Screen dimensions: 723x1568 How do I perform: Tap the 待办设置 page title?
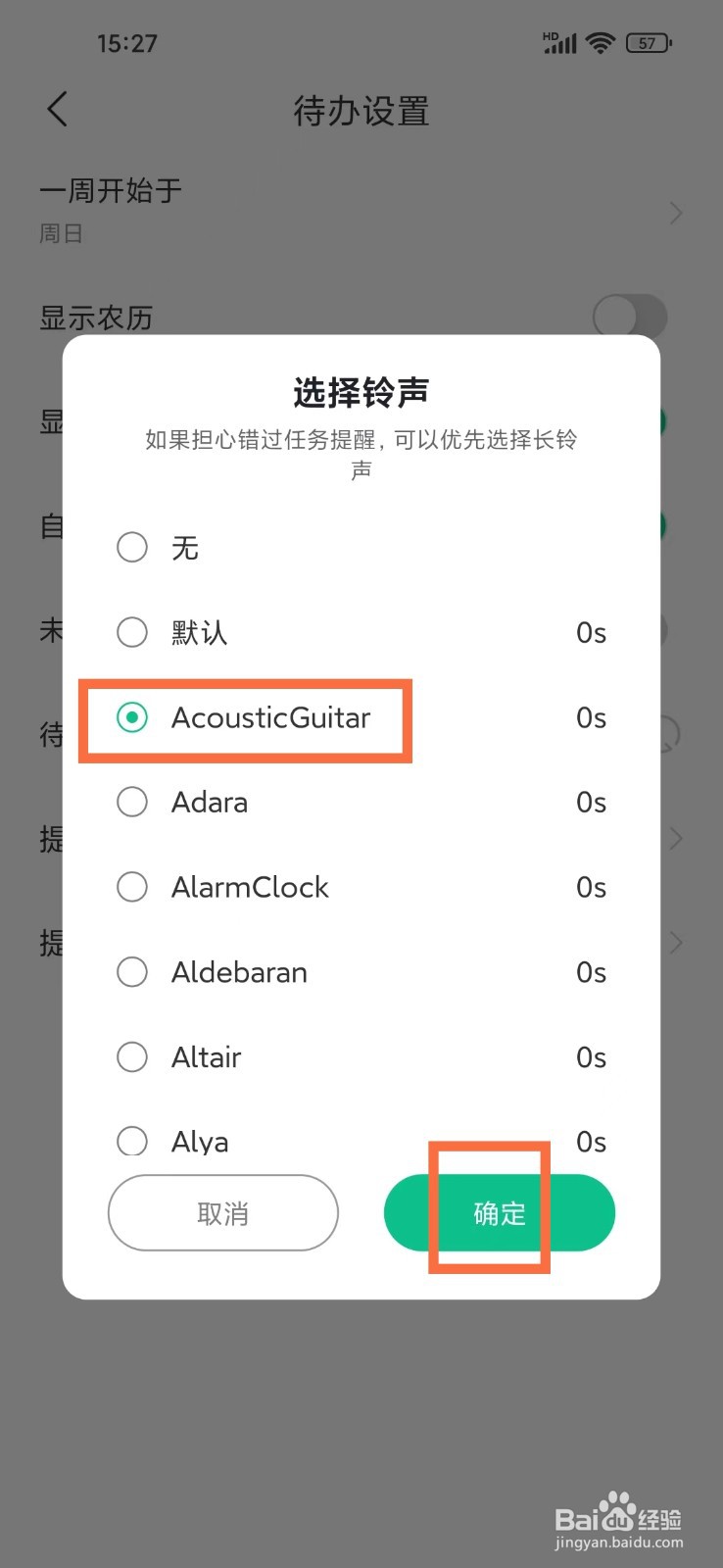[x=361, y=111]
